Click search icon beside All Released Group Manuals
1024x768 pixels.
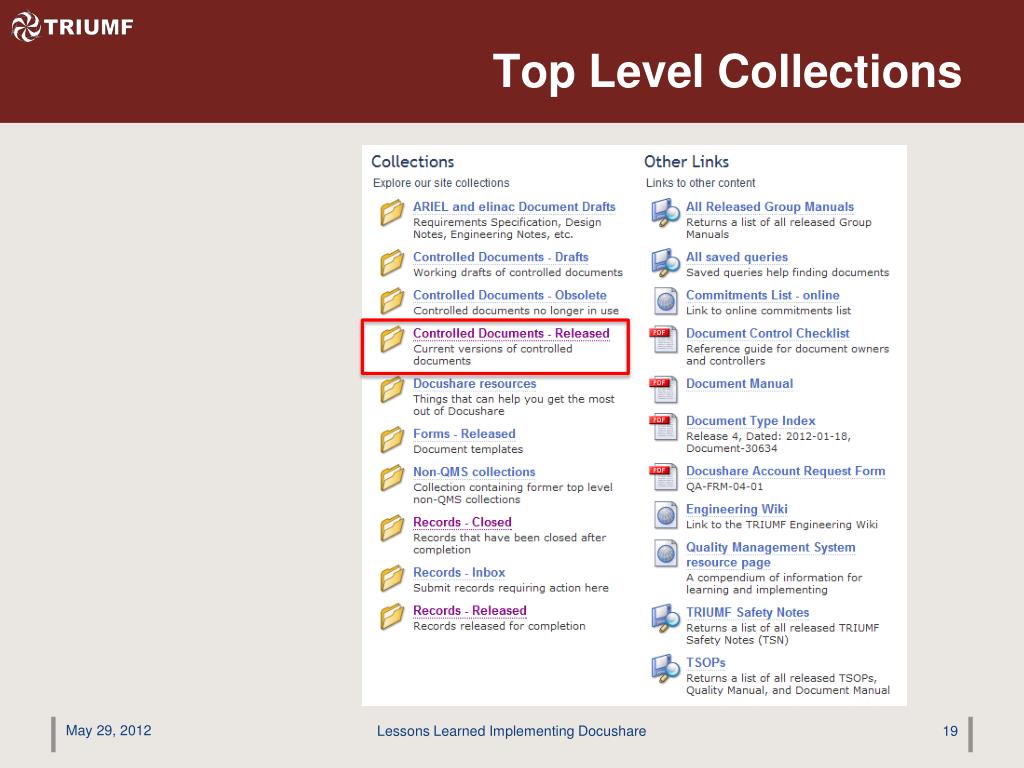665,213
